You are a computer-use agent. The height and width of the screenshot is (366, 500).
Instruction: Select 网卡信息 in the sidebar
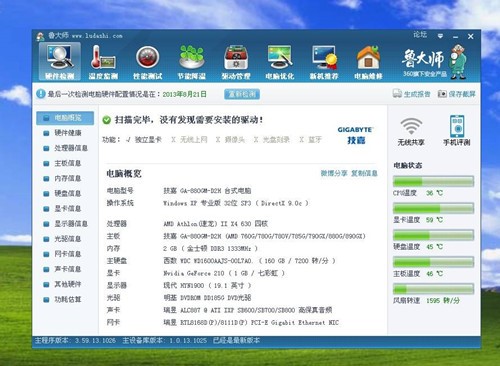[65, 254]
